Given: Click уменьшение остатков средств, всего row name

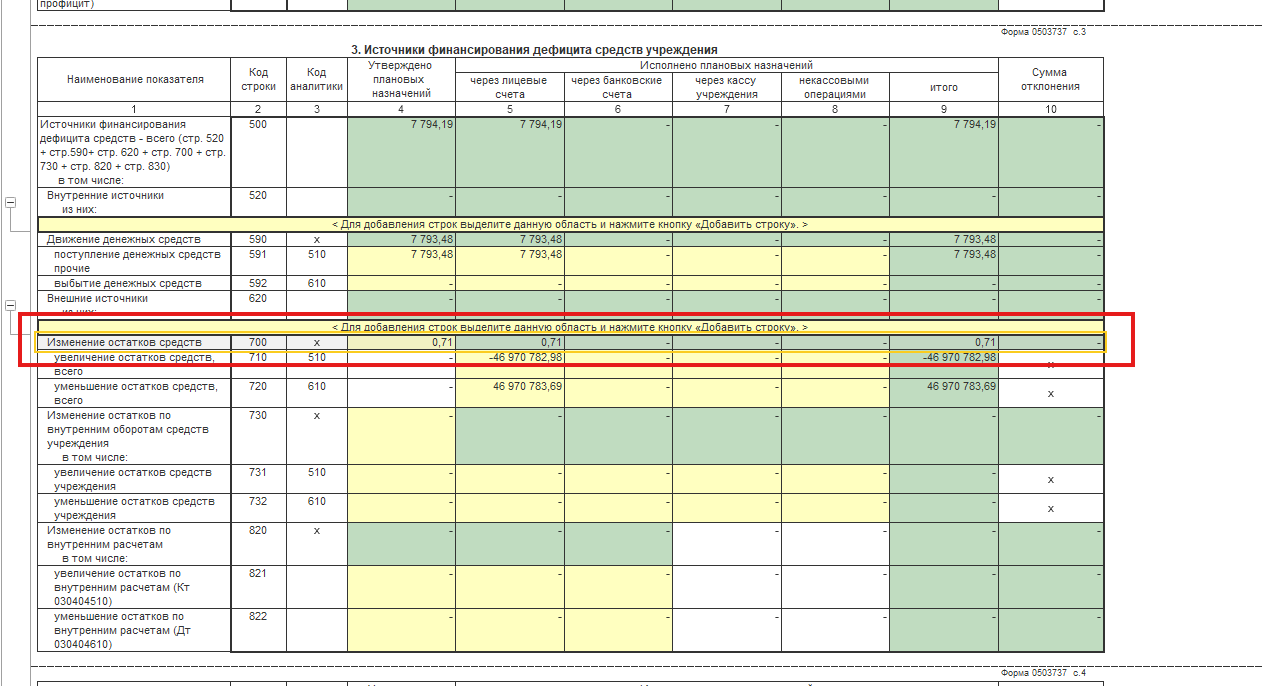Looking at the screenshot, I should pyautogui.click(x=134, y=393).
